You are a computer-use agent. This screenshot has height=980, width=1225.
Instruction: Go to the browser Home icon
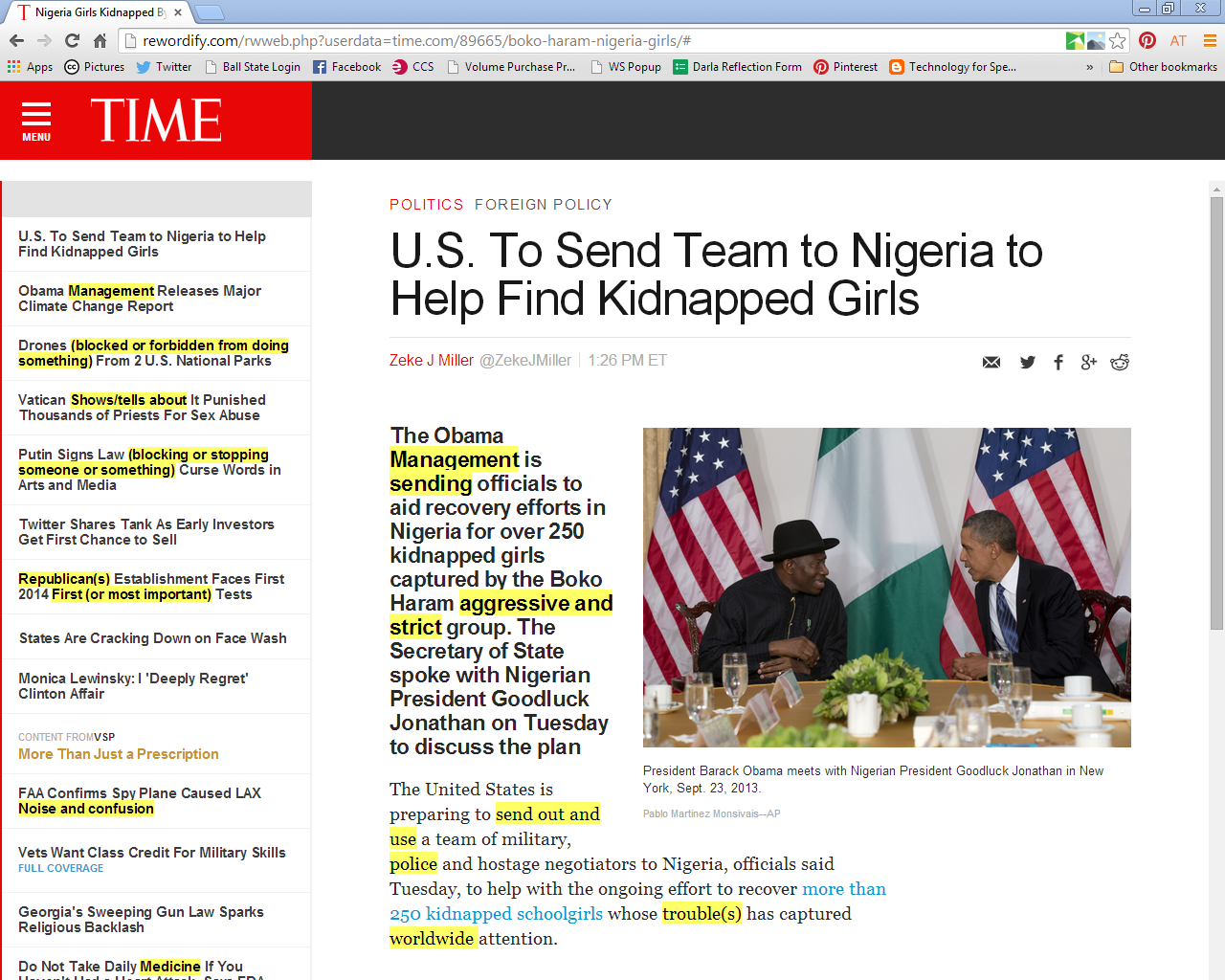(x=100, y=40)
